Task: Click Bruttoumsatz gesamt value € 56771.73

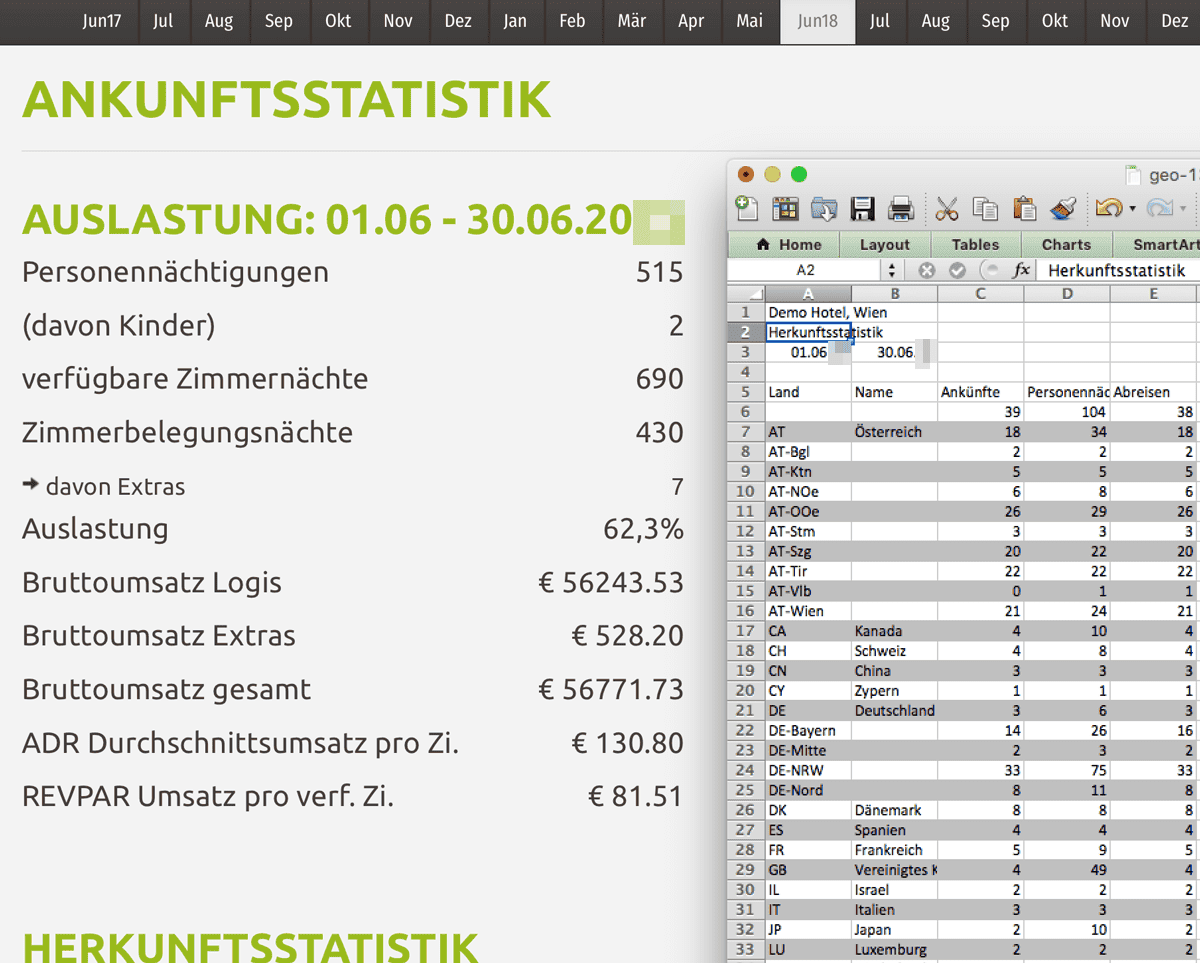Action: coord(611,689)
